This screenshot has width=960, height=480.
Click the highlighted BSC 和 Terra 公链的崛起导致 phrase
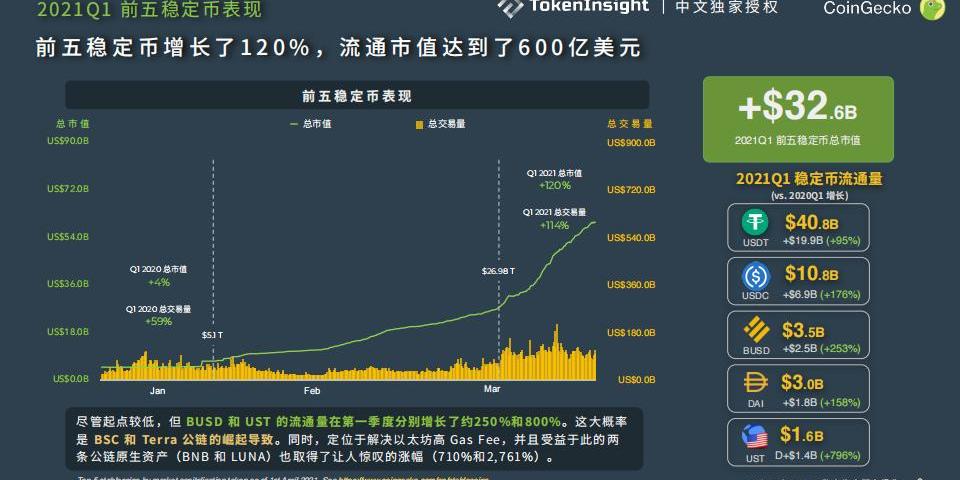[x=184, y=440]
